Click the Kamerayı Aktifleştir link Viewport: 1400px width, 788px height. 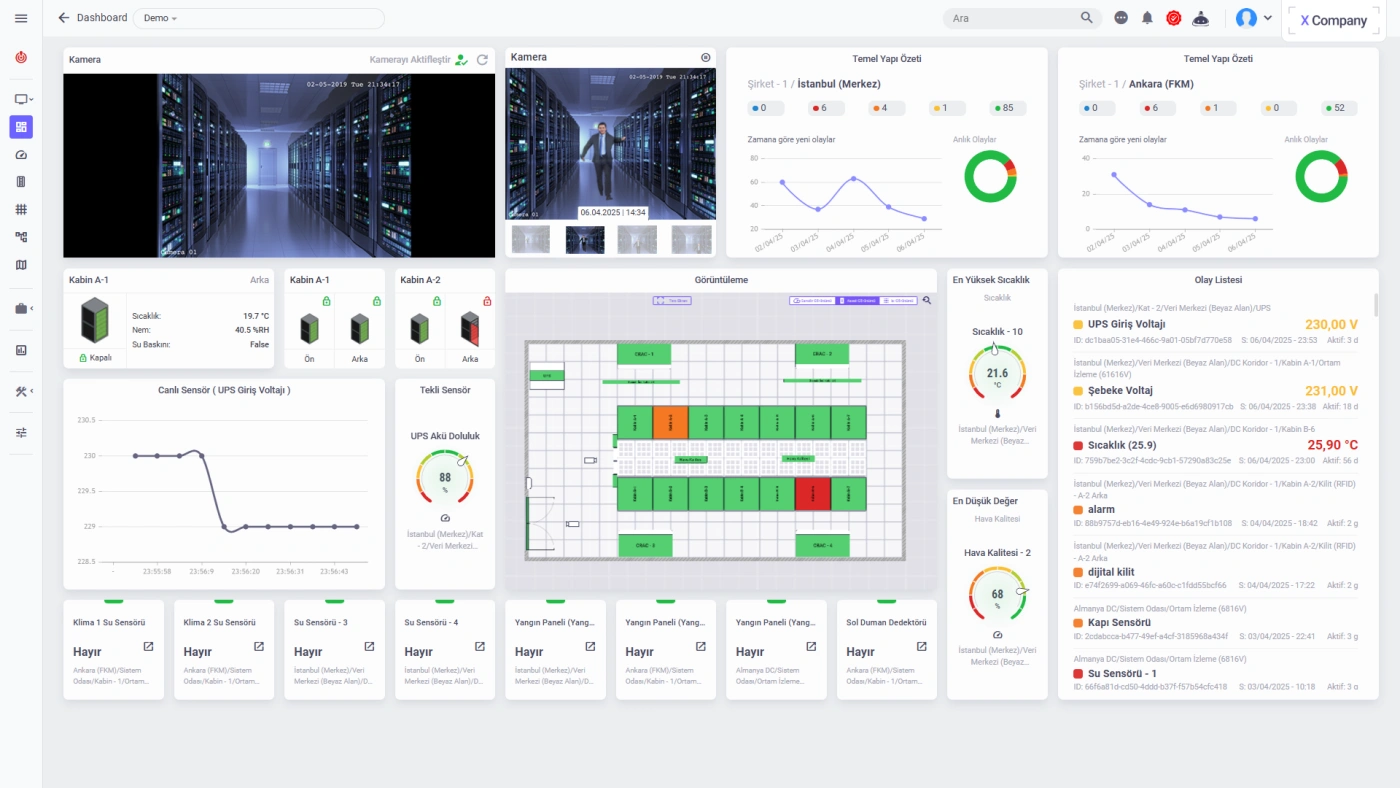[x=410, y=60]
